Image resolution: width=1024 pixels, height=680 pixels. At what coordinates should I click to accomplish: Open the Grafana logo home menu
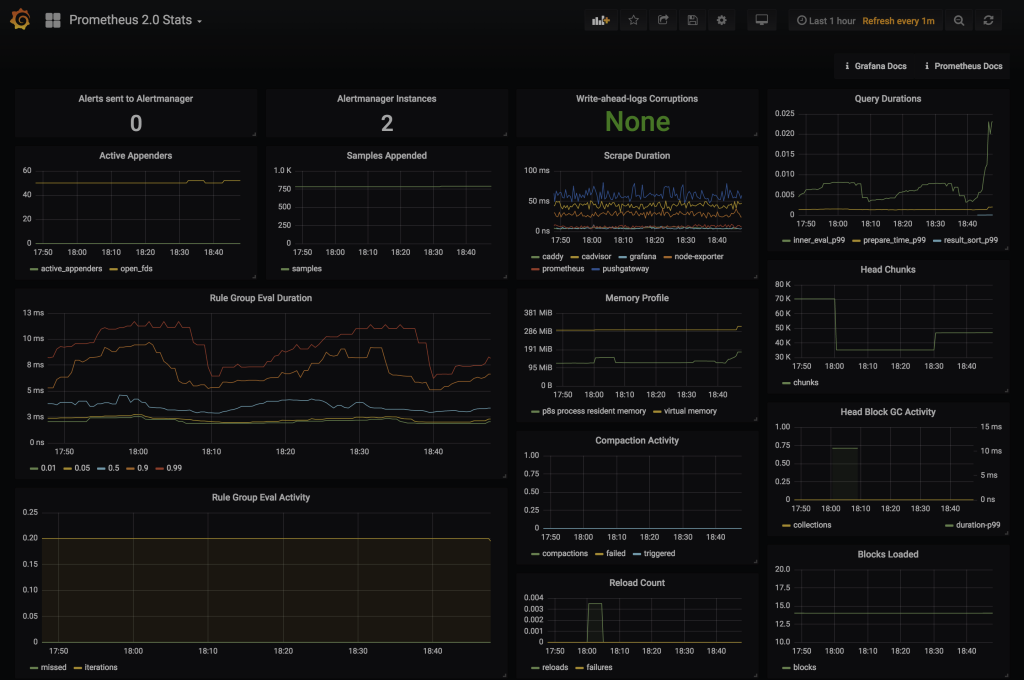point(20,20)
